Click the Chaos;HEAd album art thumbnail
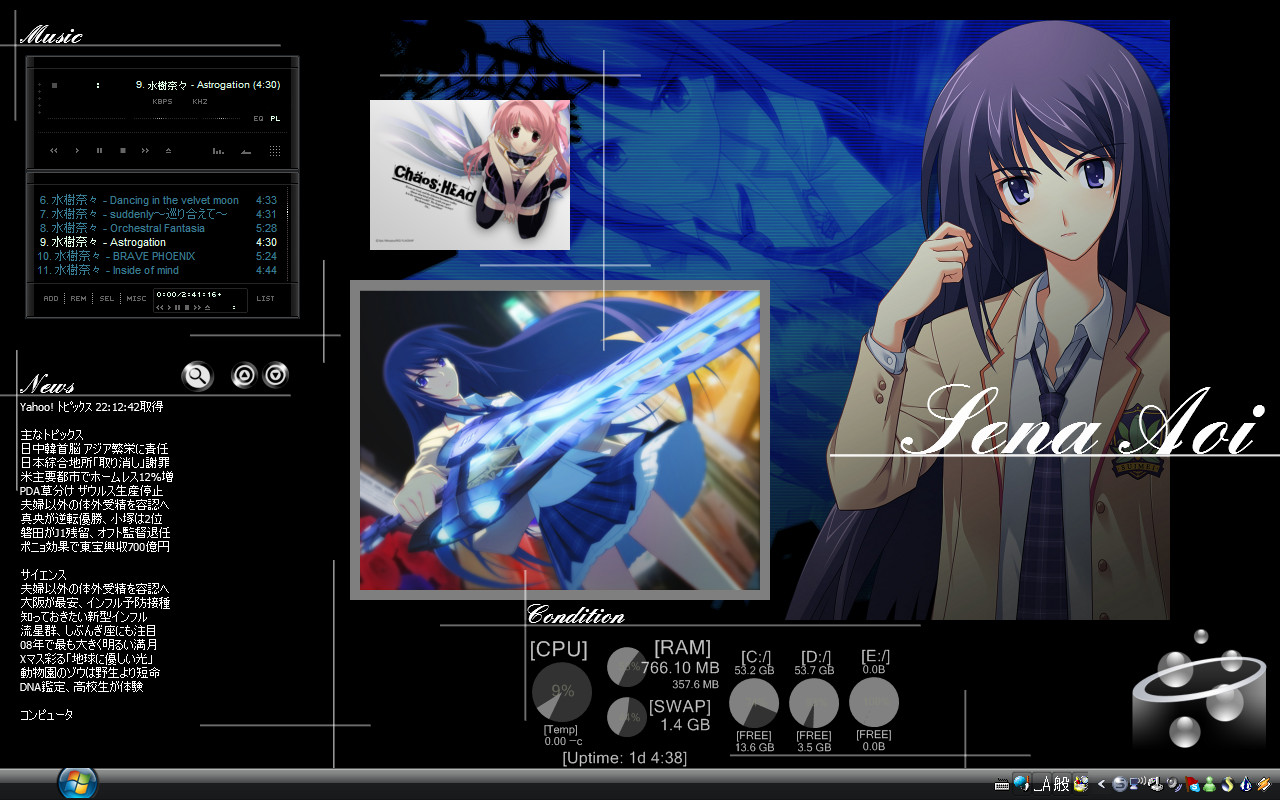Image resolution: width=1280 pixels, height=800 pixels. (470, 175)
